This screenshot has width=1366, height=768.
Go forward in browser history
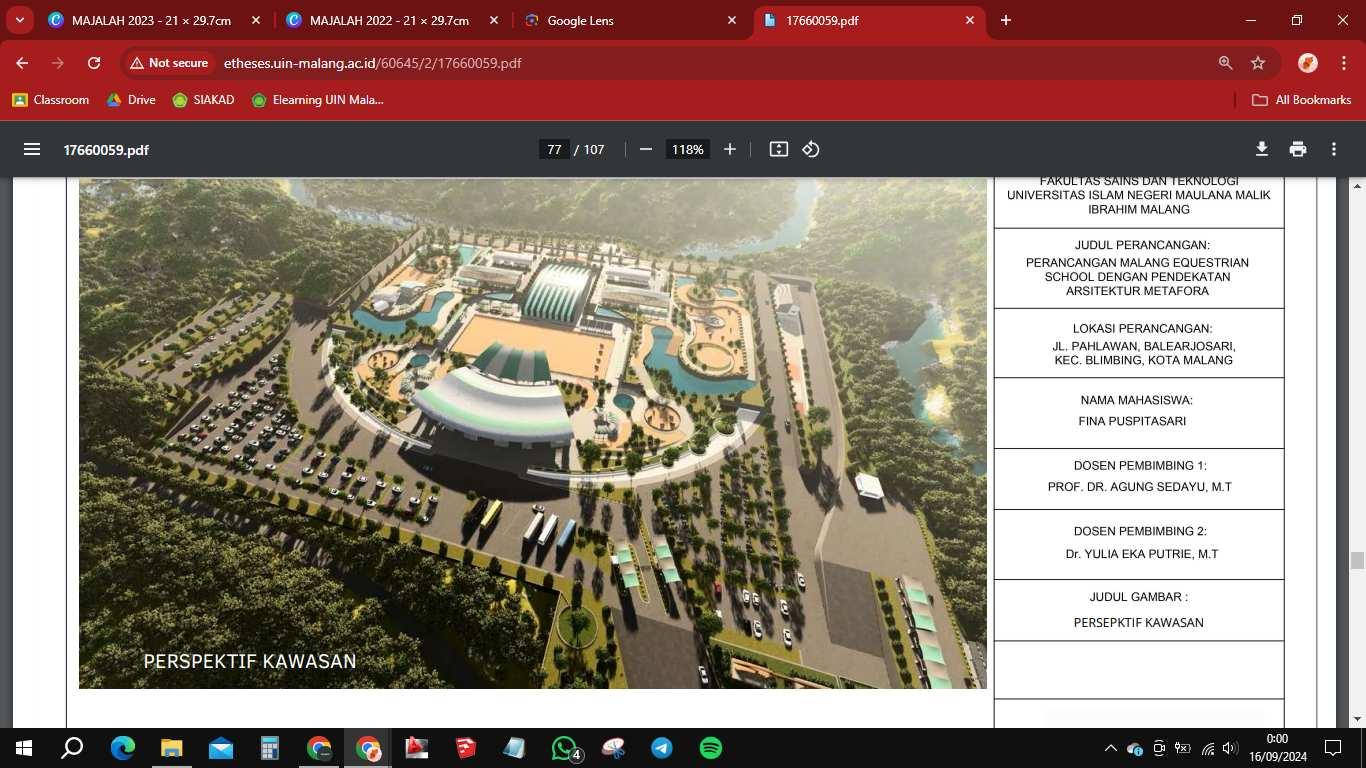[x=58, y=63]
